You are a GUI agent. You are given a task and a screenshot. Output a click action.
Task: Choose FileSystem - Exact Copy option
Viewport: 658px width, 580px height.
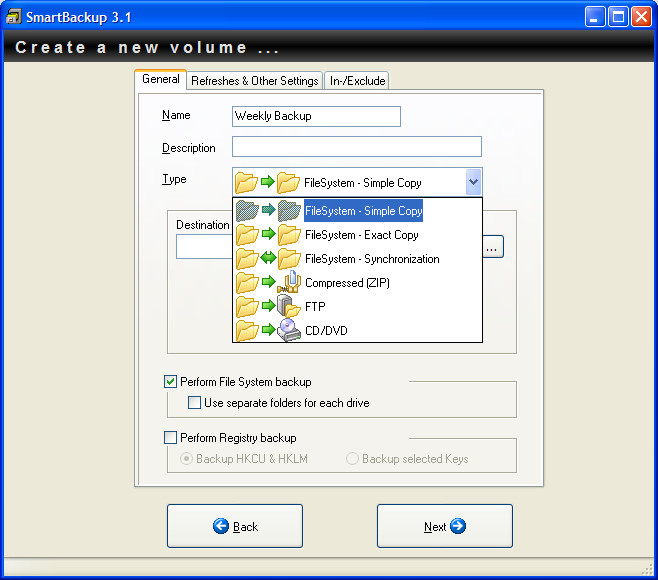coord(357,235)
